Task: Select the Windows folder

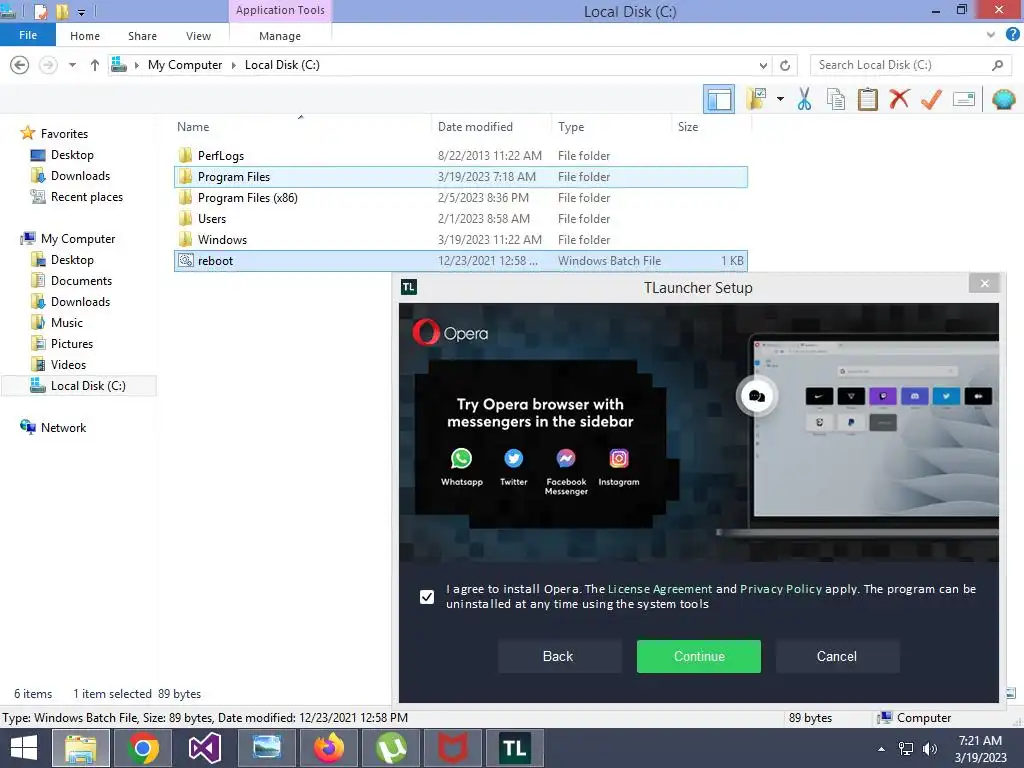Action: pos(460,240)
